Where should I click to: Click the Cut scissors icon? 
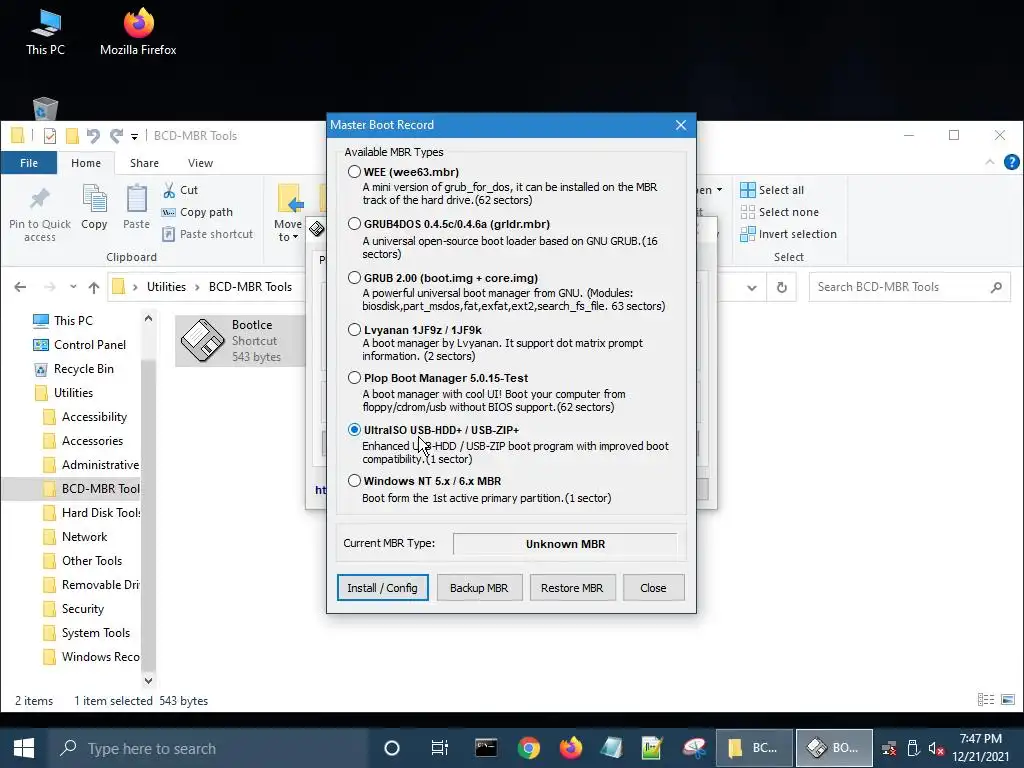169,190
